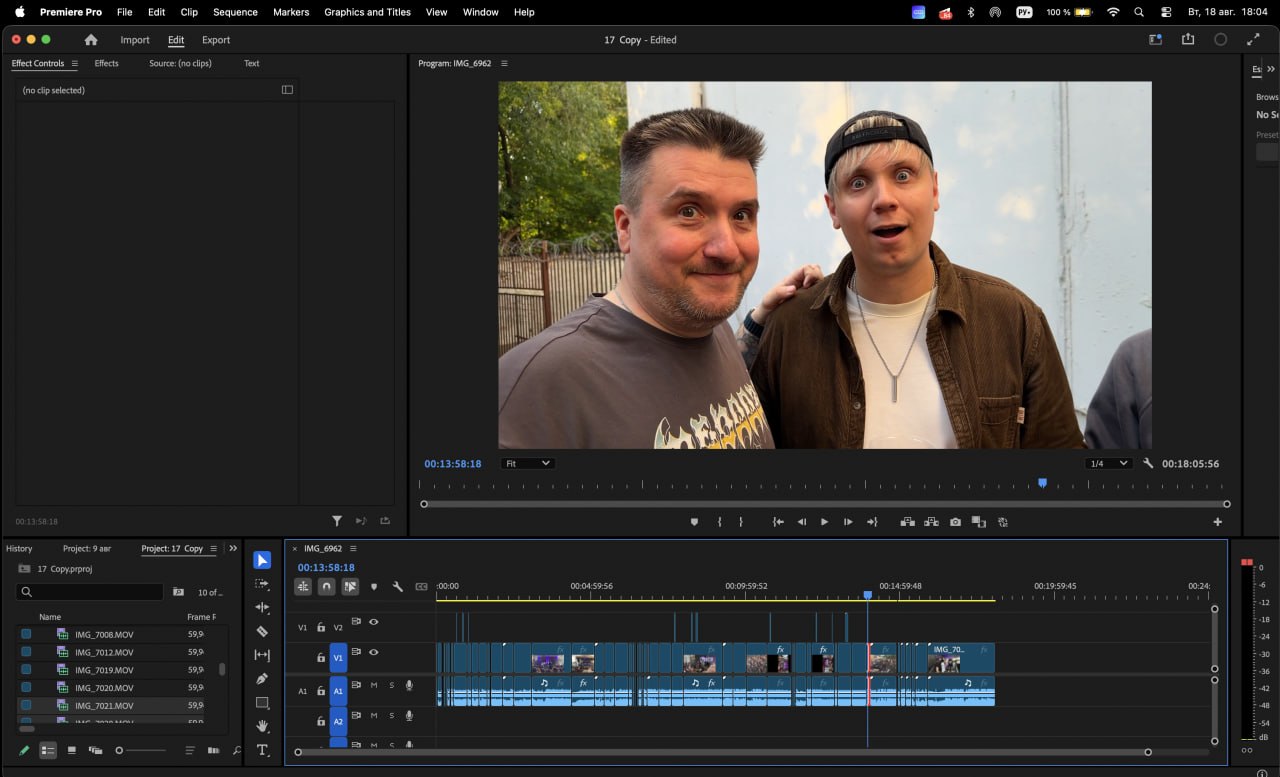Screen dimensions: 1280x777
Task: Add marker in timeline toolbar
Action: click(374, 587)
